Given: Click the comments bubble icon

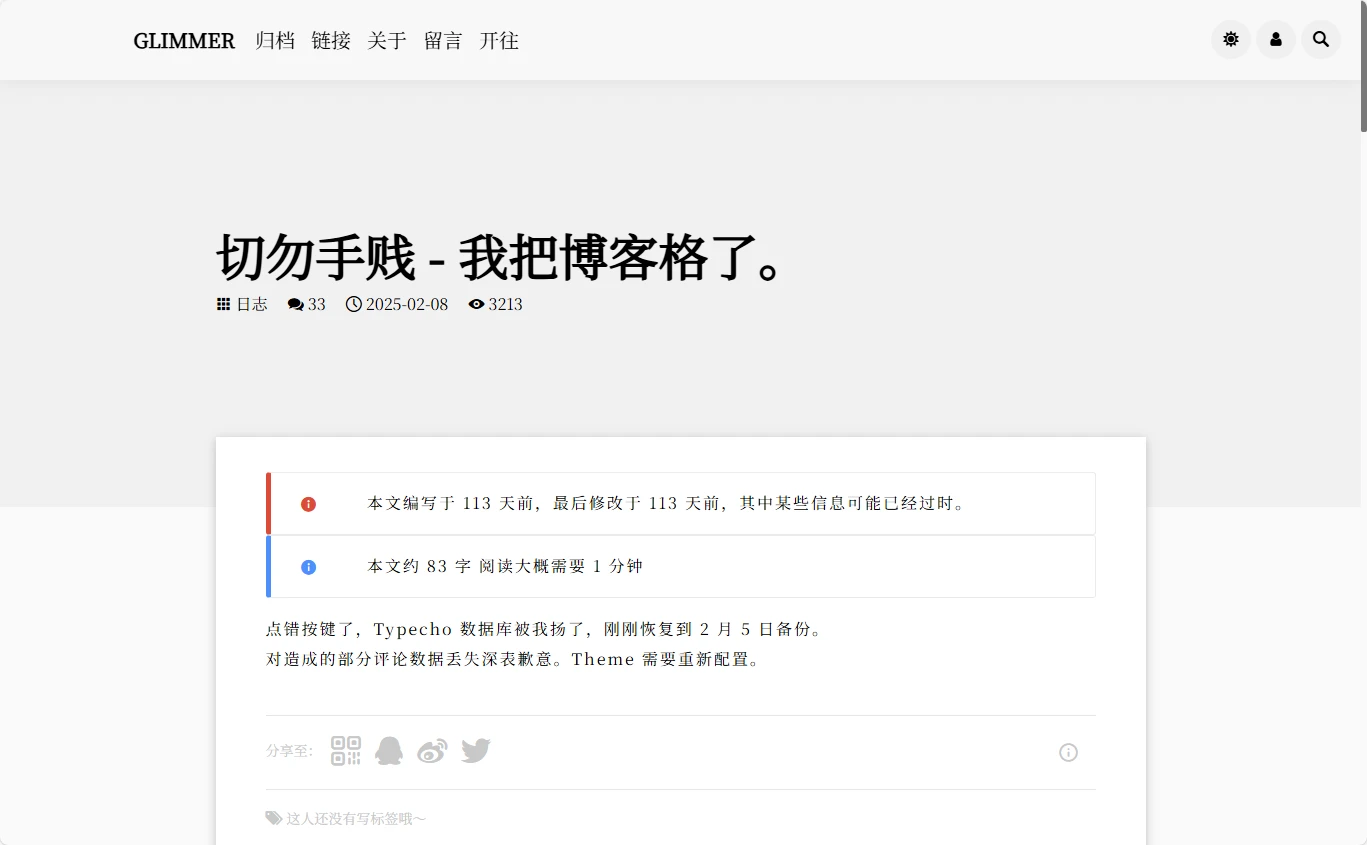Looking at the screenshot, I should 295,304.
